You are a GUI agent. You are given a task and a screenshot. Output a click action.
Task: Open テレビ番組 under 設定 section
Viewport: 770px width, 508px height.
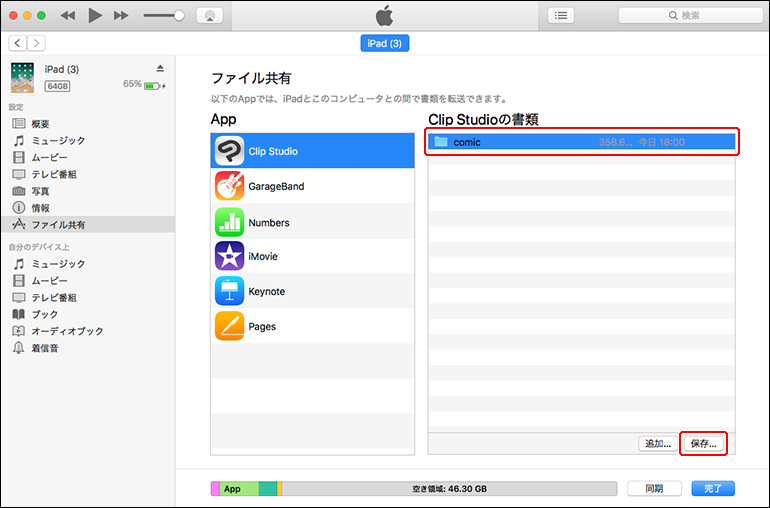pos(87,174)
